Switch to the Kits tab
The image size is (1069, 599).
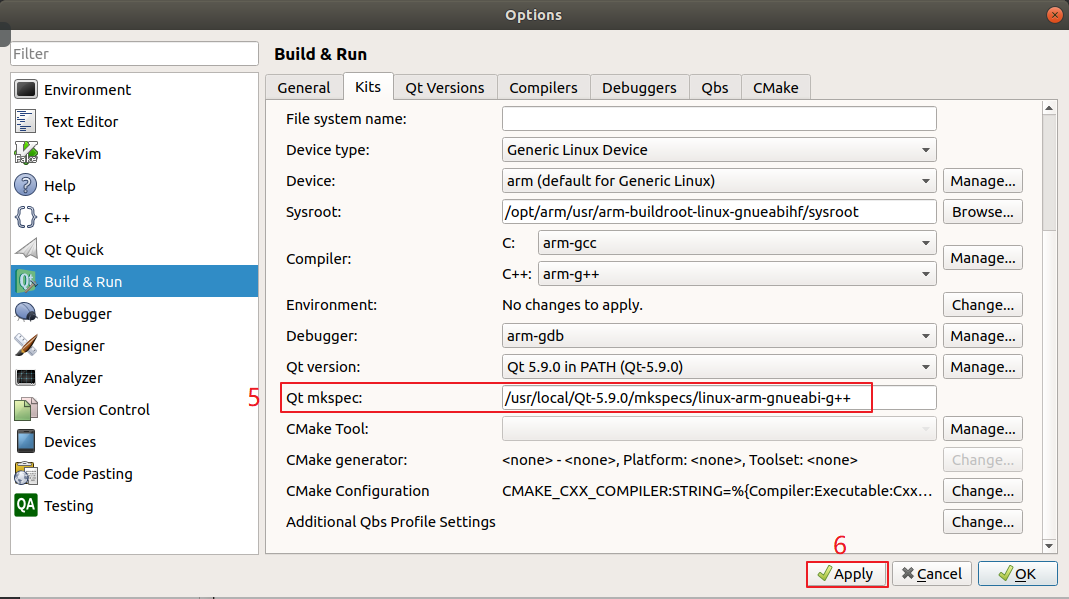368,87
